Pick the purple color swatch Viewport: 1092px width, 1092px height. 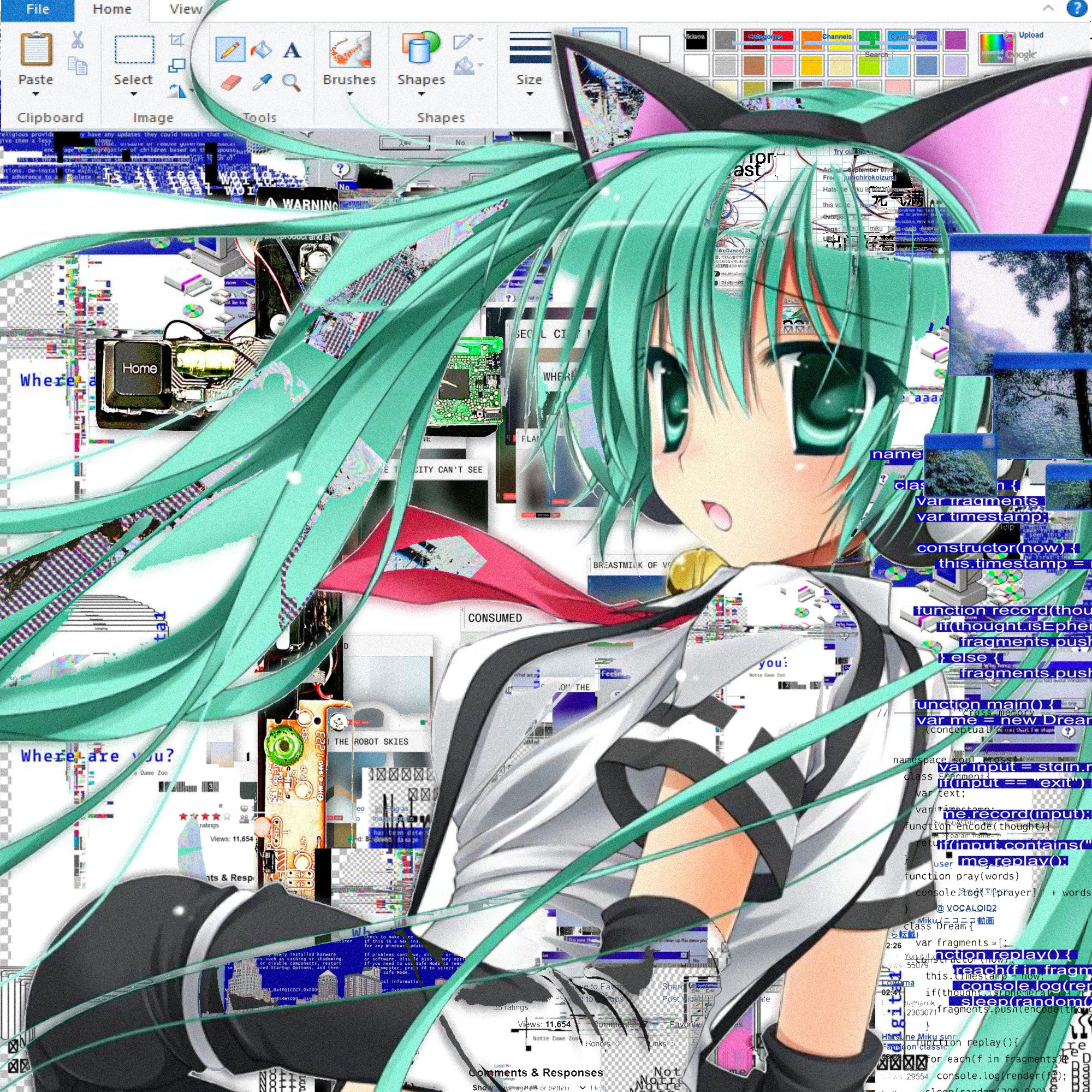(x=955, y=39)
